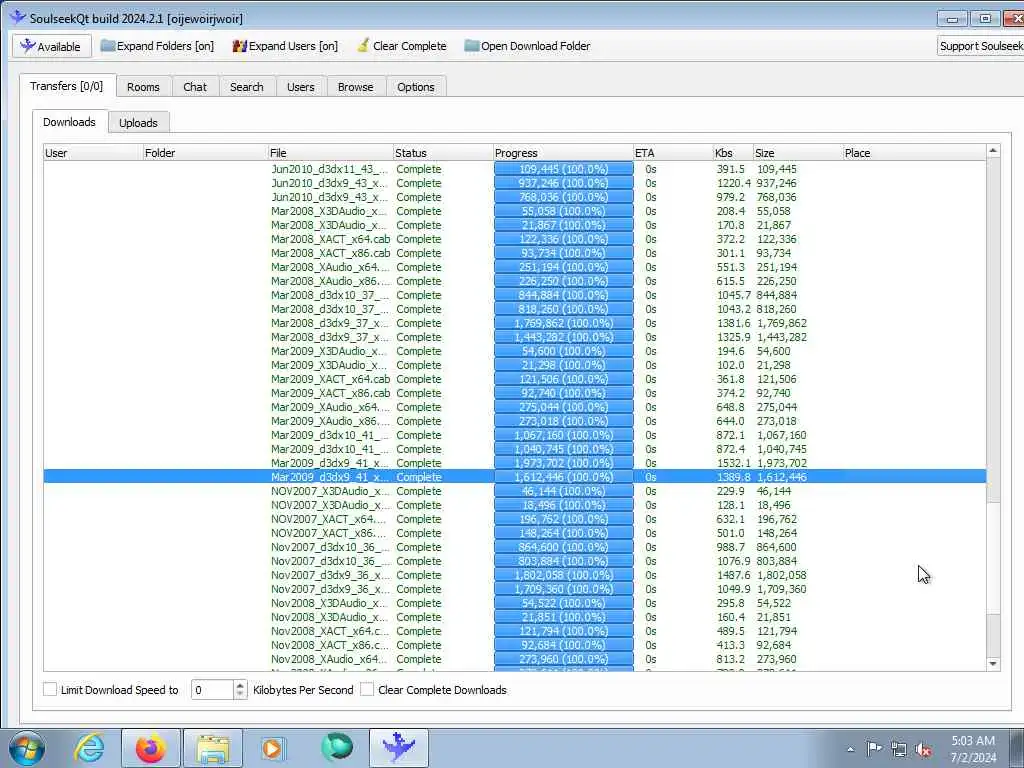1024x768 pixels.
Task: Sort by the Folder column header
Action: point(205,153)
